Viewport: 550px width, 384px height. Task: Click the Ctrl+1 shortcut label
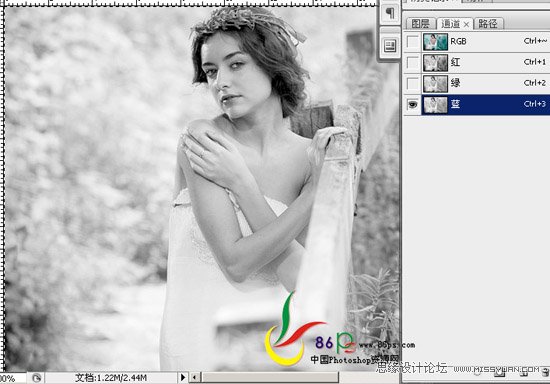[x=535, y=62]
